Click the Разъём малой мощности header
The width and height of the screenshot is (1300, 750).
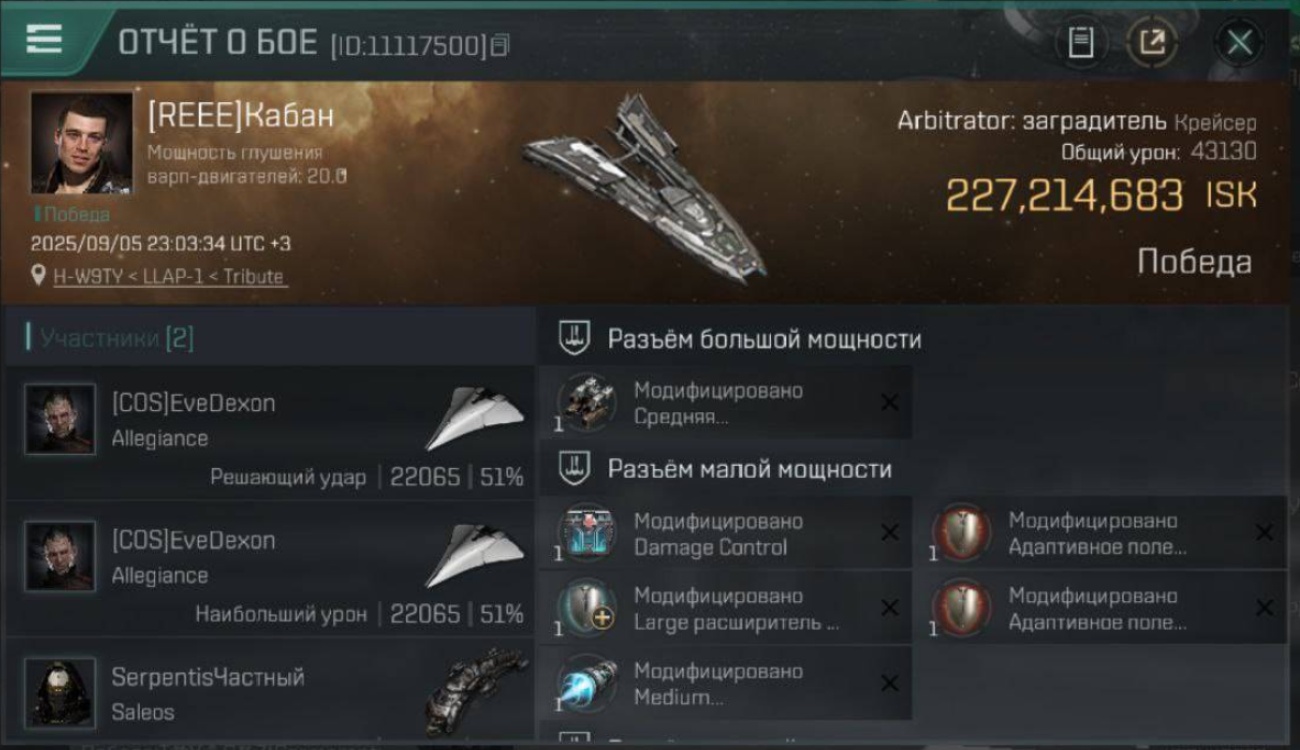pyautogui.click(x=749, y=469)
